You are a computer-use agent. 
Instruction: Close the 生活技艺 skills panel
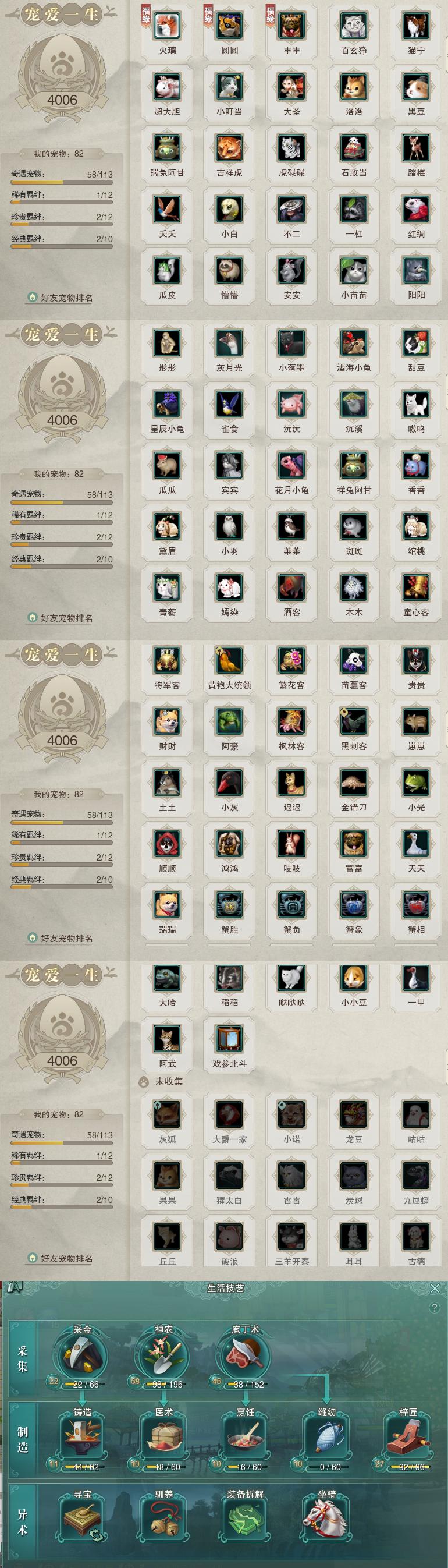[435, 1288]
